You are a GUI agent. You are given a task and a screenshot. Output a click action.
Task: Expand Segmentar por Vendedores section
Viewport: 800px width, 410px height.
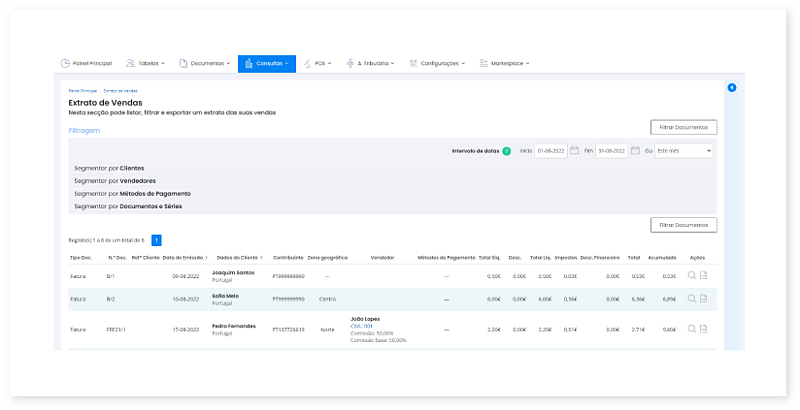pos(115,181)
